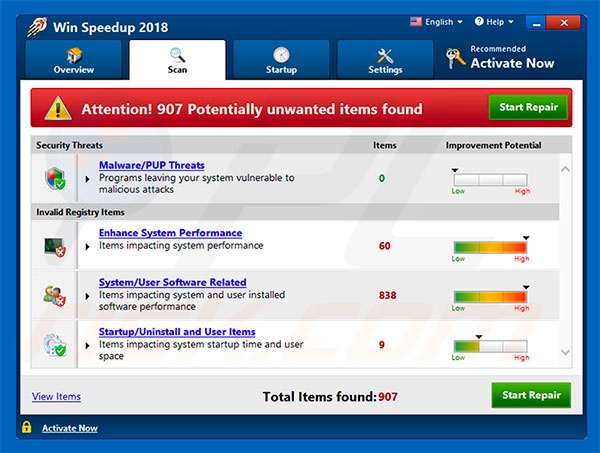Image resolution: width=600 pixels, height=453 pixels.
Task: Click the keys icon beside Activate Now
Action: (x=455, y=59)
